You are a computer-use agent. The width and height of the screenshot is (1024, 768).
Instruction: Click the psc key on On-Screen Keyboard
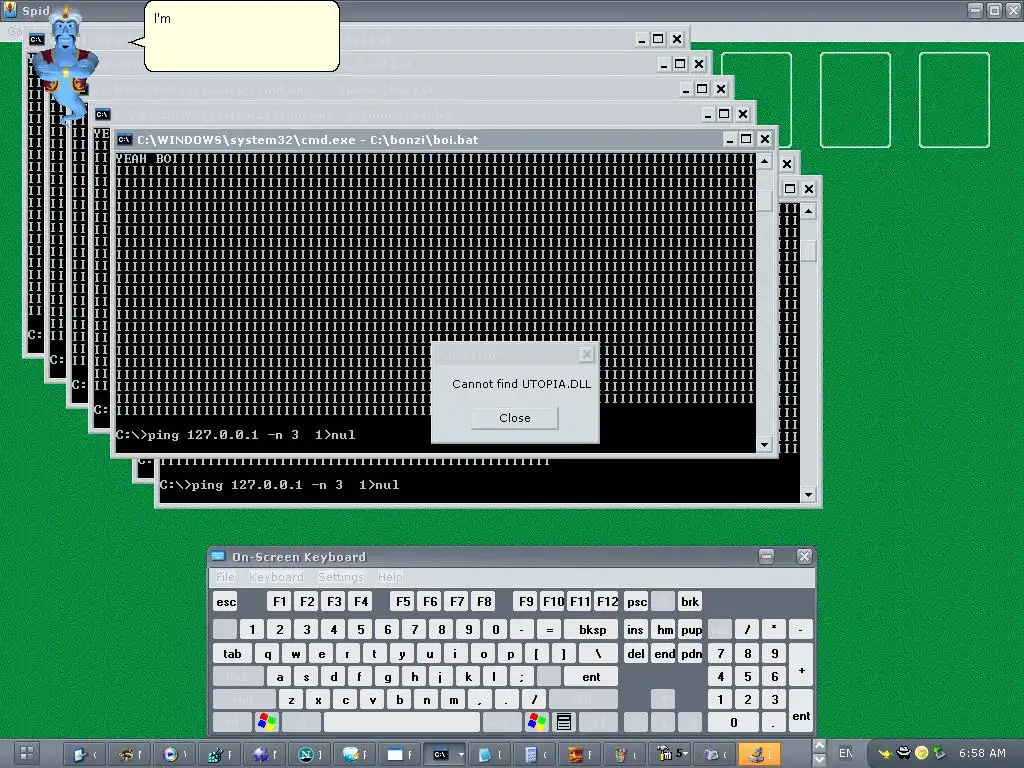pyautogui.click(x=637, y=601)
